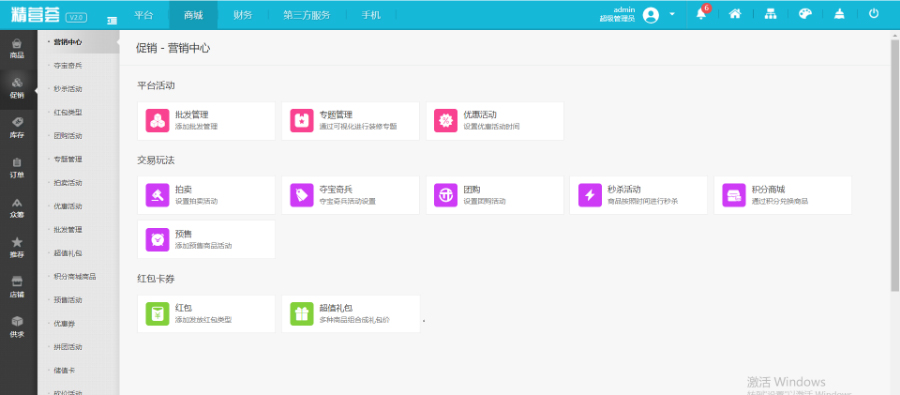Image resolution: width=900 pixels, height=395 pixels.
Task: Open the 红包 card under 红包卡券
Action: click(x=206, y=313)
